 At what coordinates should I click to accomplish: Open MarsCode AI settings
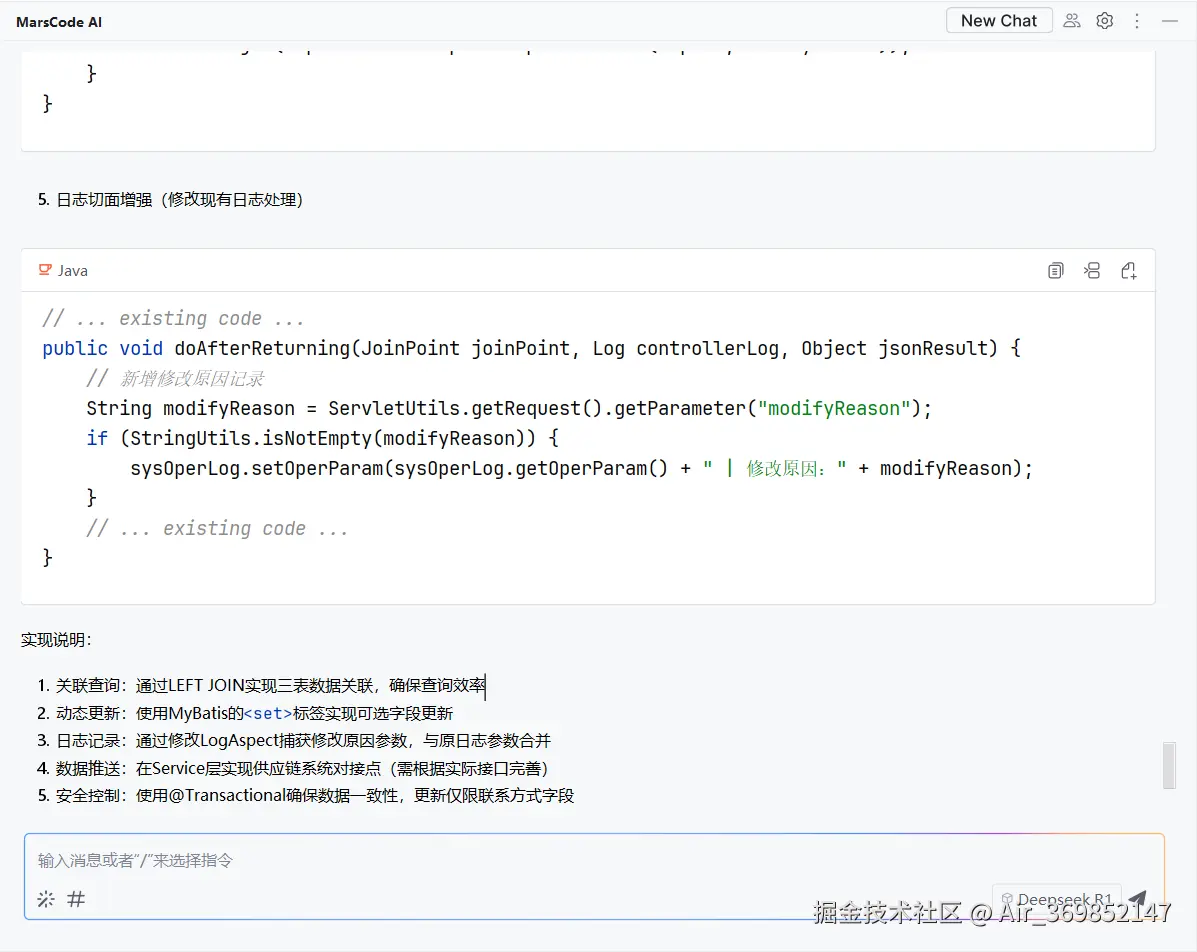click(1104, 20)
